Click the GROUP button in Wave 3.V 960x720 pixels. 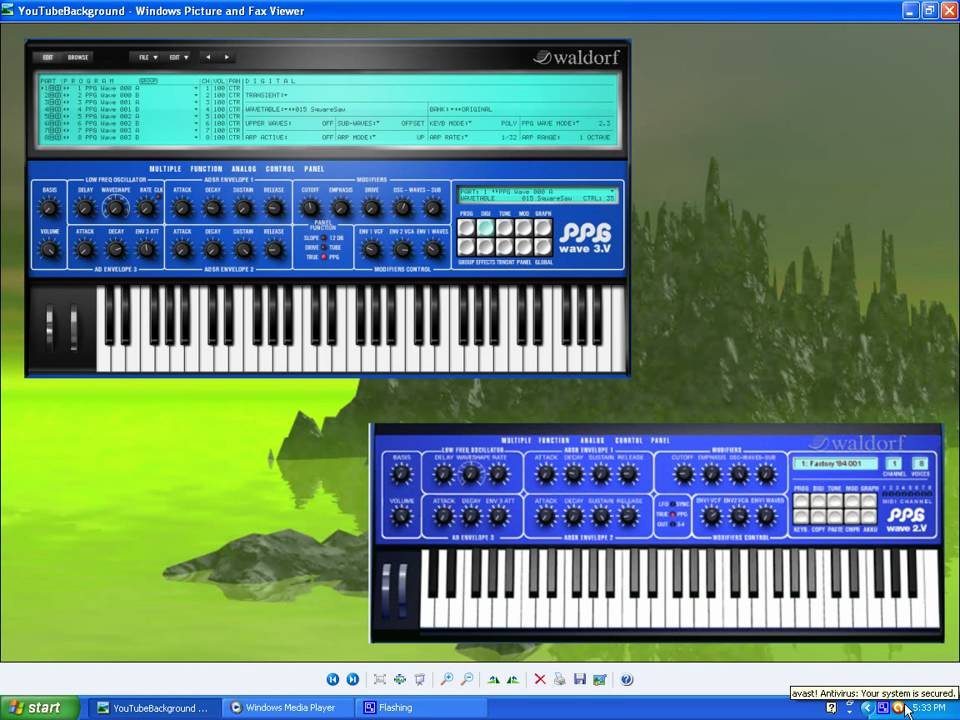point(467,247)
